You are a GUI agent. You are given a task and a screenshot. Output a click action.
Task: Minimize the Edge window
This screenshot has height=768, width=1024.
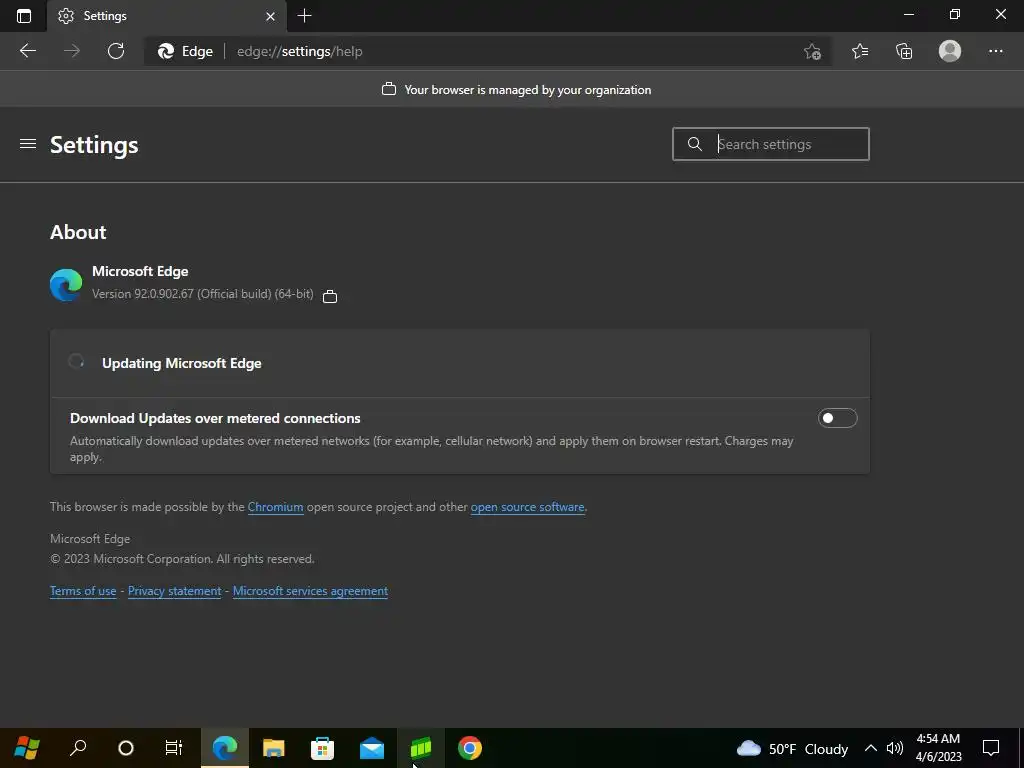908,14
